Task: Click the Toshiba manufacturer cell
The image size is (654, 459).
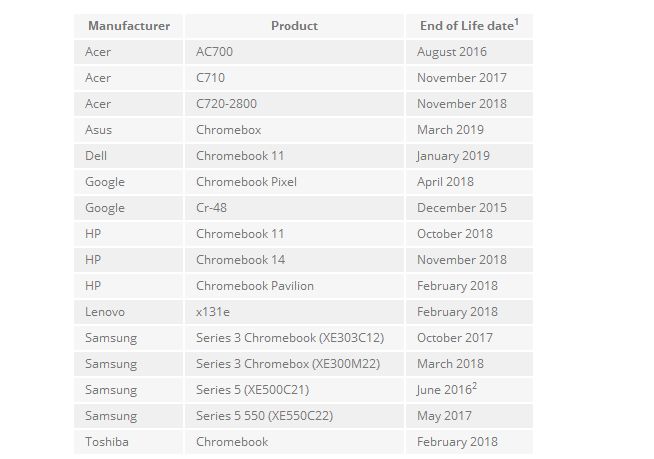Action: click(128, 442)
